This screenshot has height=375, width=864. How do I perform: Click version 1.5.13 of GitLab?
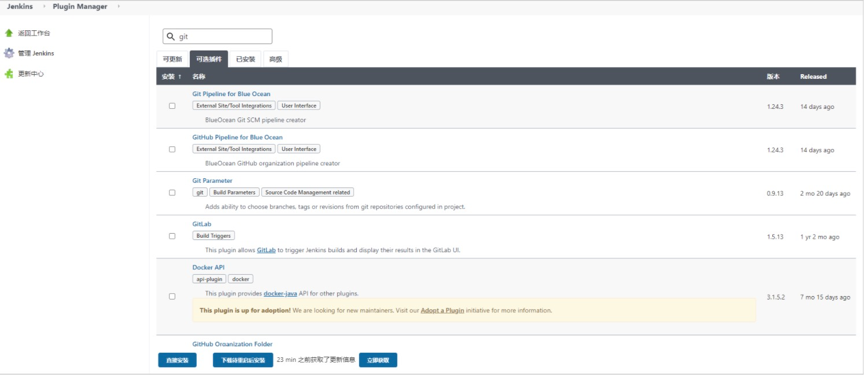click(775, 237)
